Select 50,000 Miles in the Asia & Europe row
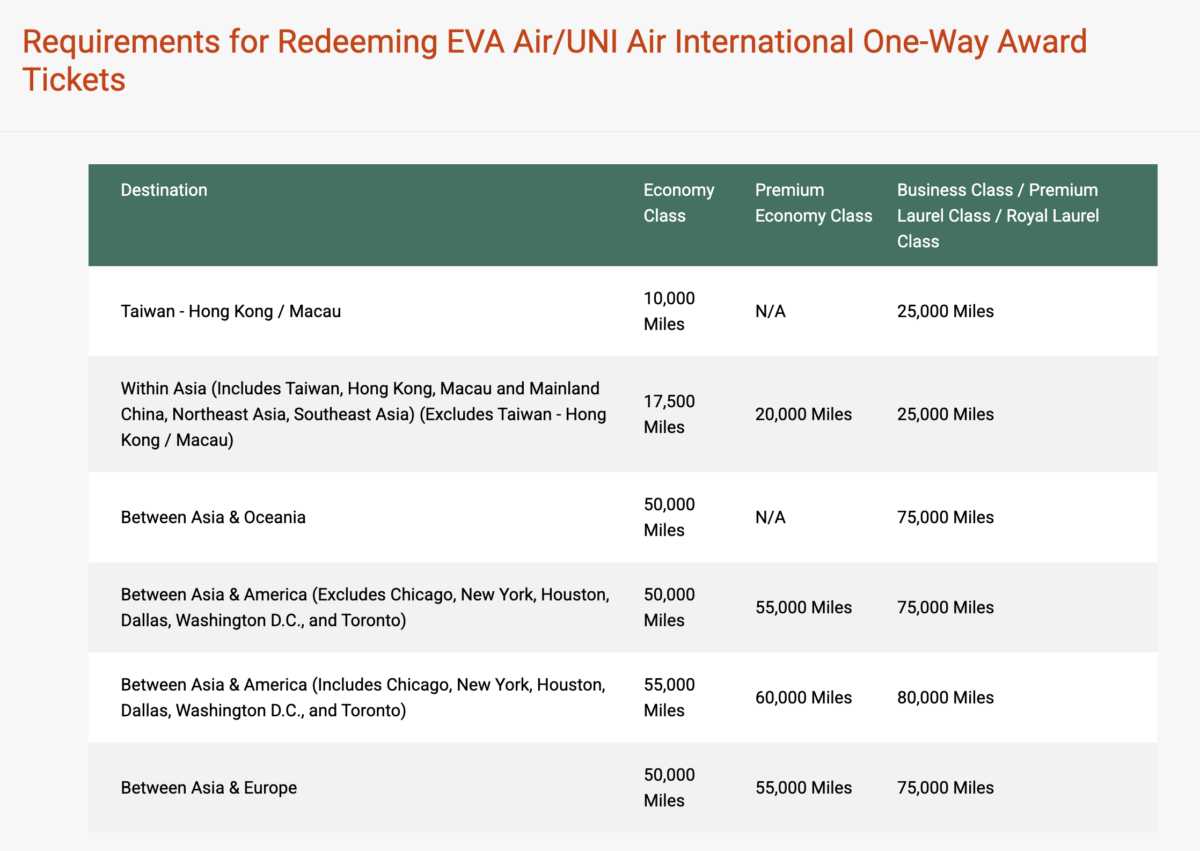 (669, 787)
